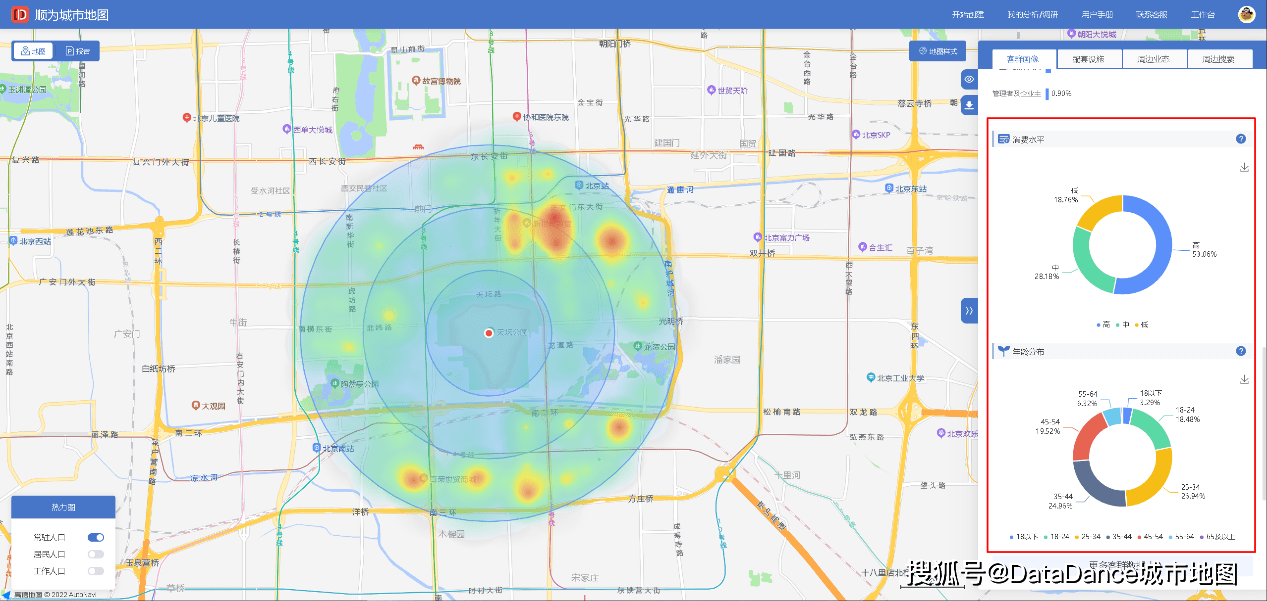
Task: Collapse the right panel with the double-chevron
Action: (969, 311)
